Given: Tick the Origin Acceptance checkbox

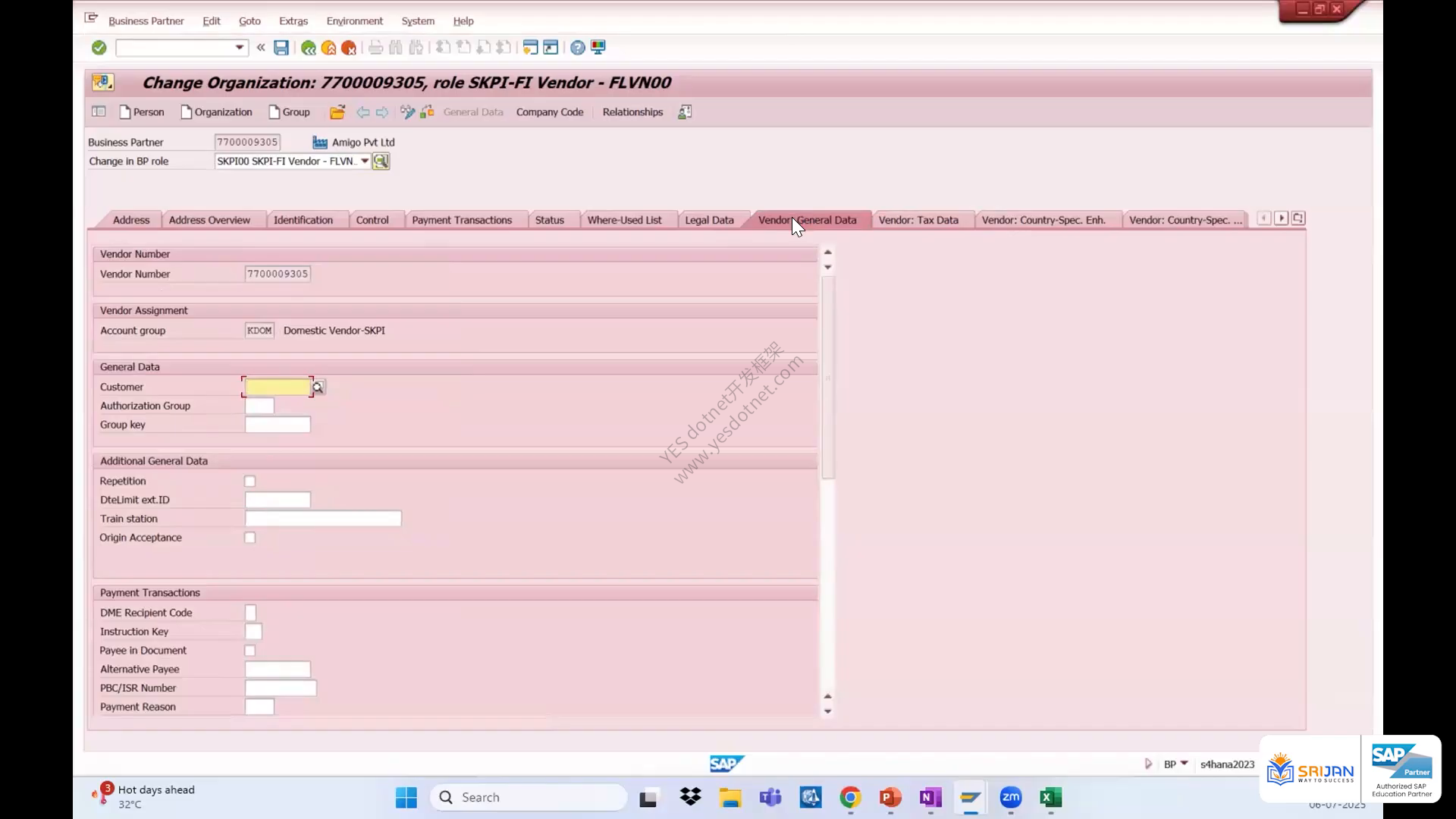Looking at the screenshot, I should click(x=249, y=538).
